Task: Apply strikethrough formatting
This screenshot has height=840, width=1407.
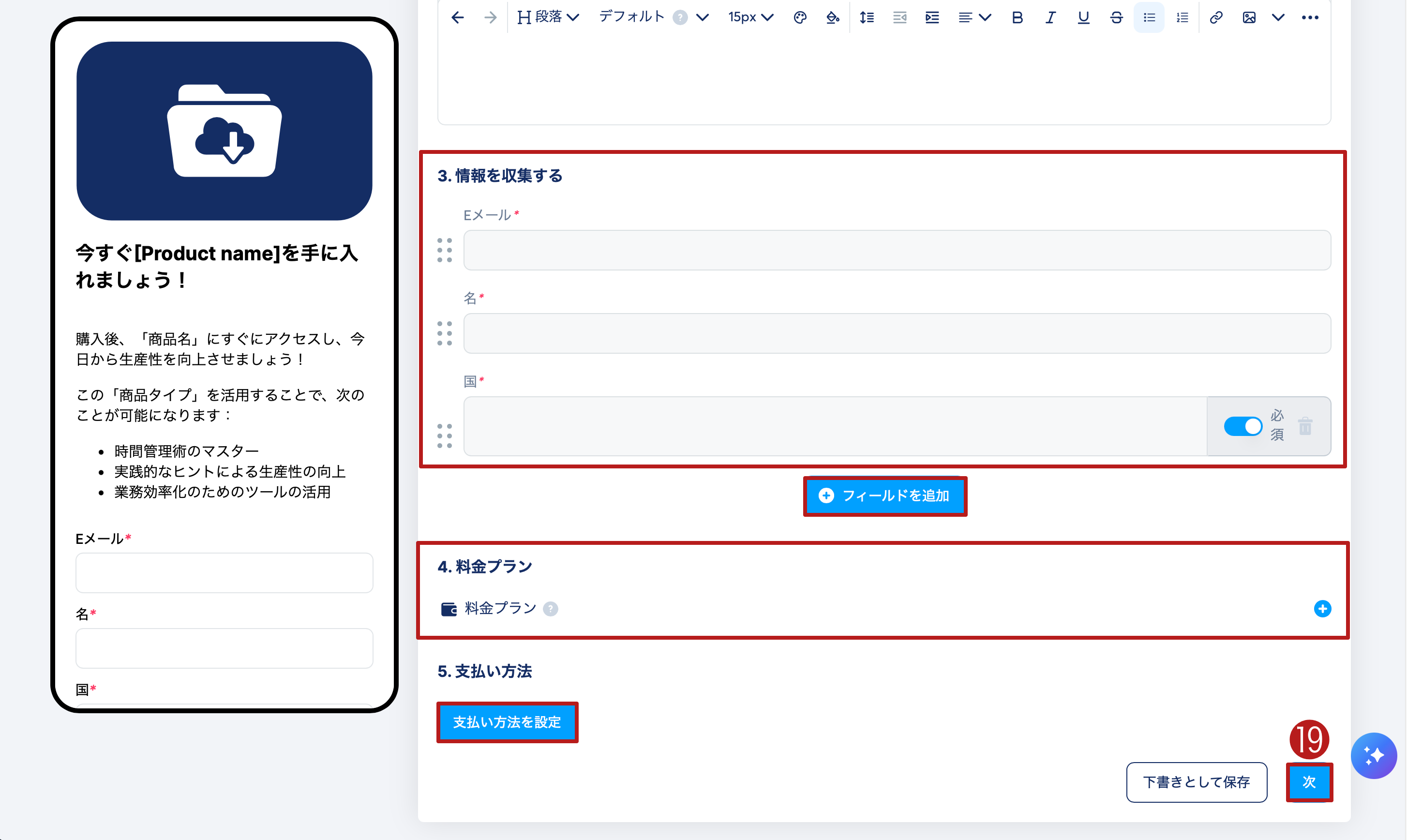Action: coord(1116,17)
